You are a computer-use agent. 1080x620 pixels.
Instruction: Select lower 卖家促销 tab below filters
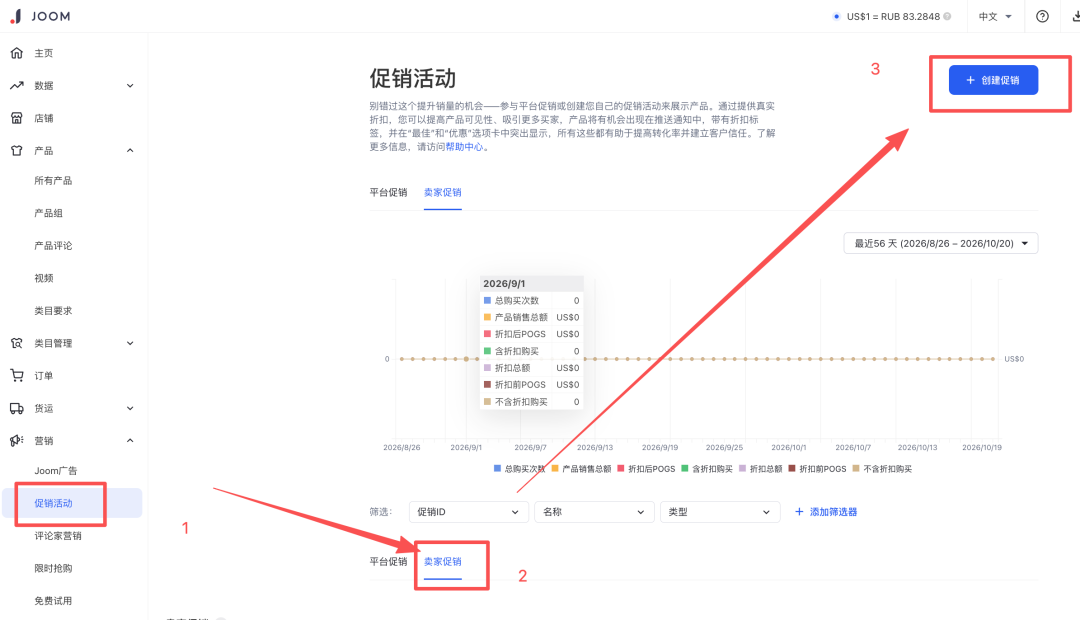pyautogui.click(x=442, y=561)
